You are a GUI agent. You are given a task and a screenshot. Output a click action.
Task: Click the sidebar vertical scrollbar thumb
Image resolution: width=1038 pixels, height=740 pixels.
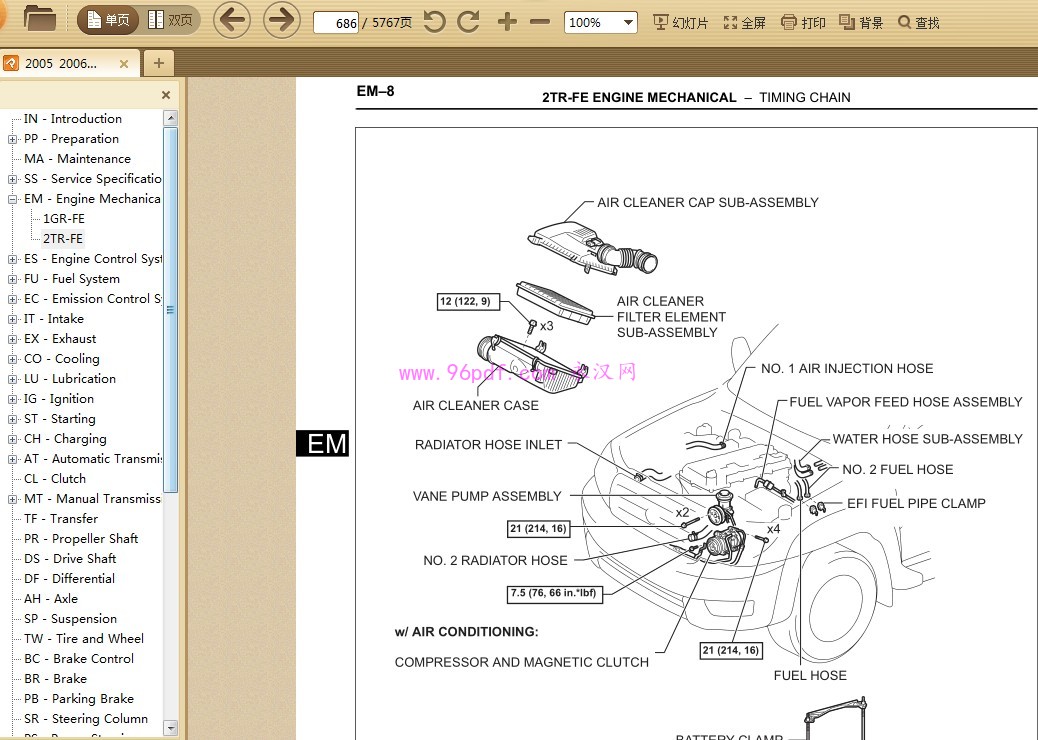(x=170, y=310)
